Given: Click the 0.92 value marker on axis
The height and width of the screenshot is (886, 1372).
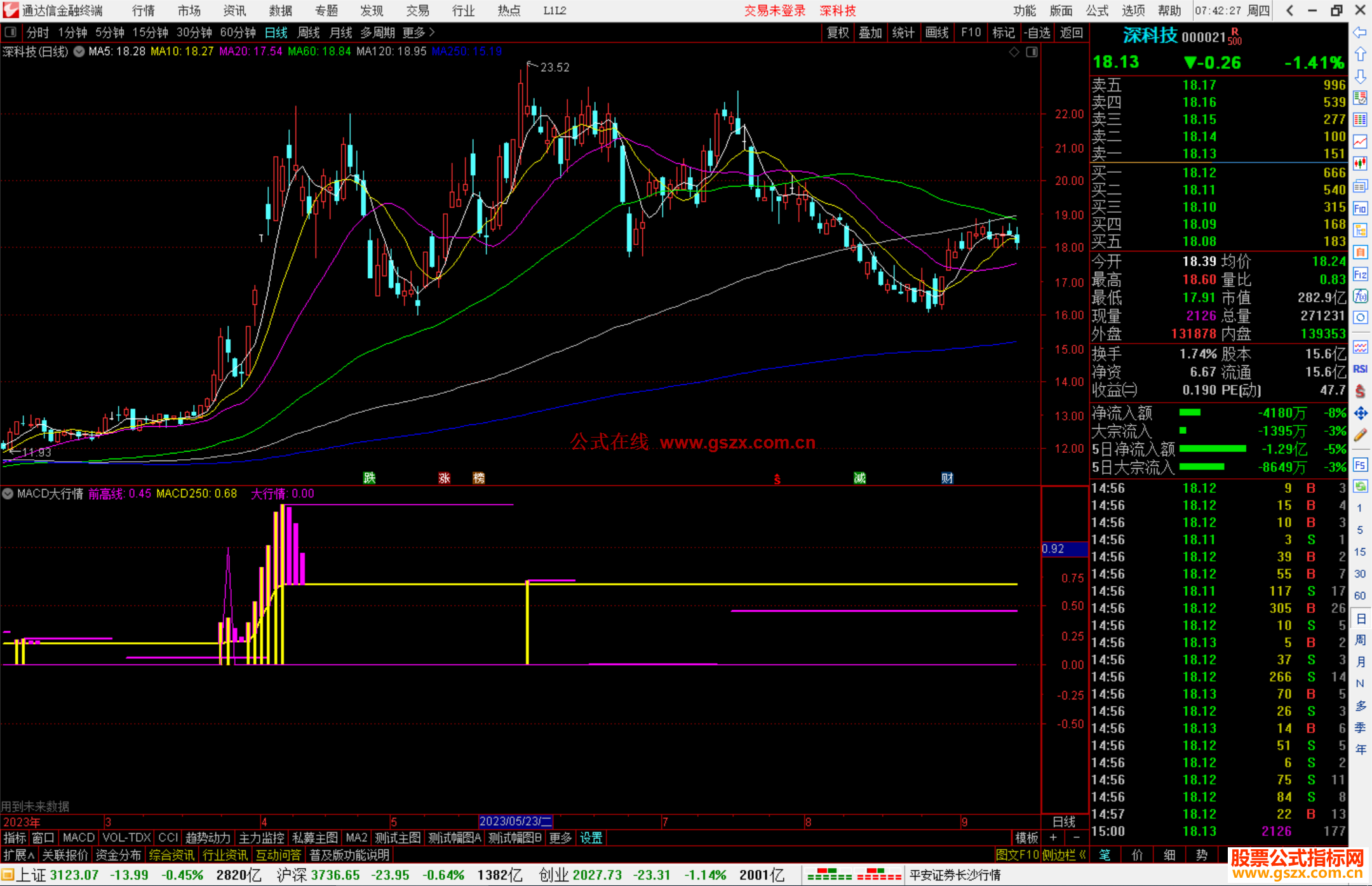Looking at the screenshot, I should [x=1053, y=549].
